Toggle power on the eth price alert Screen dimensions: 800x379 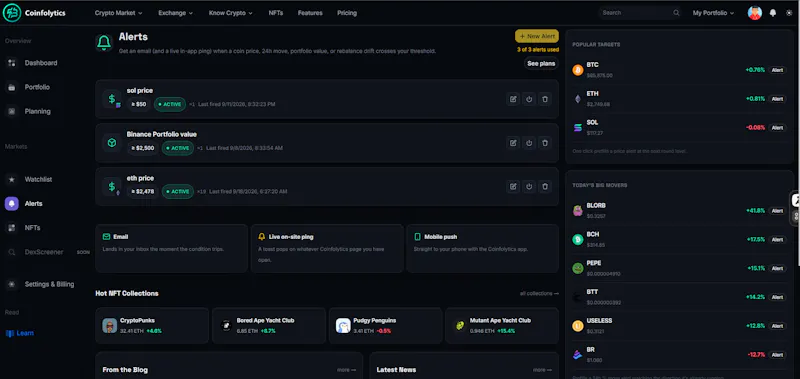[x=529, y=187]
